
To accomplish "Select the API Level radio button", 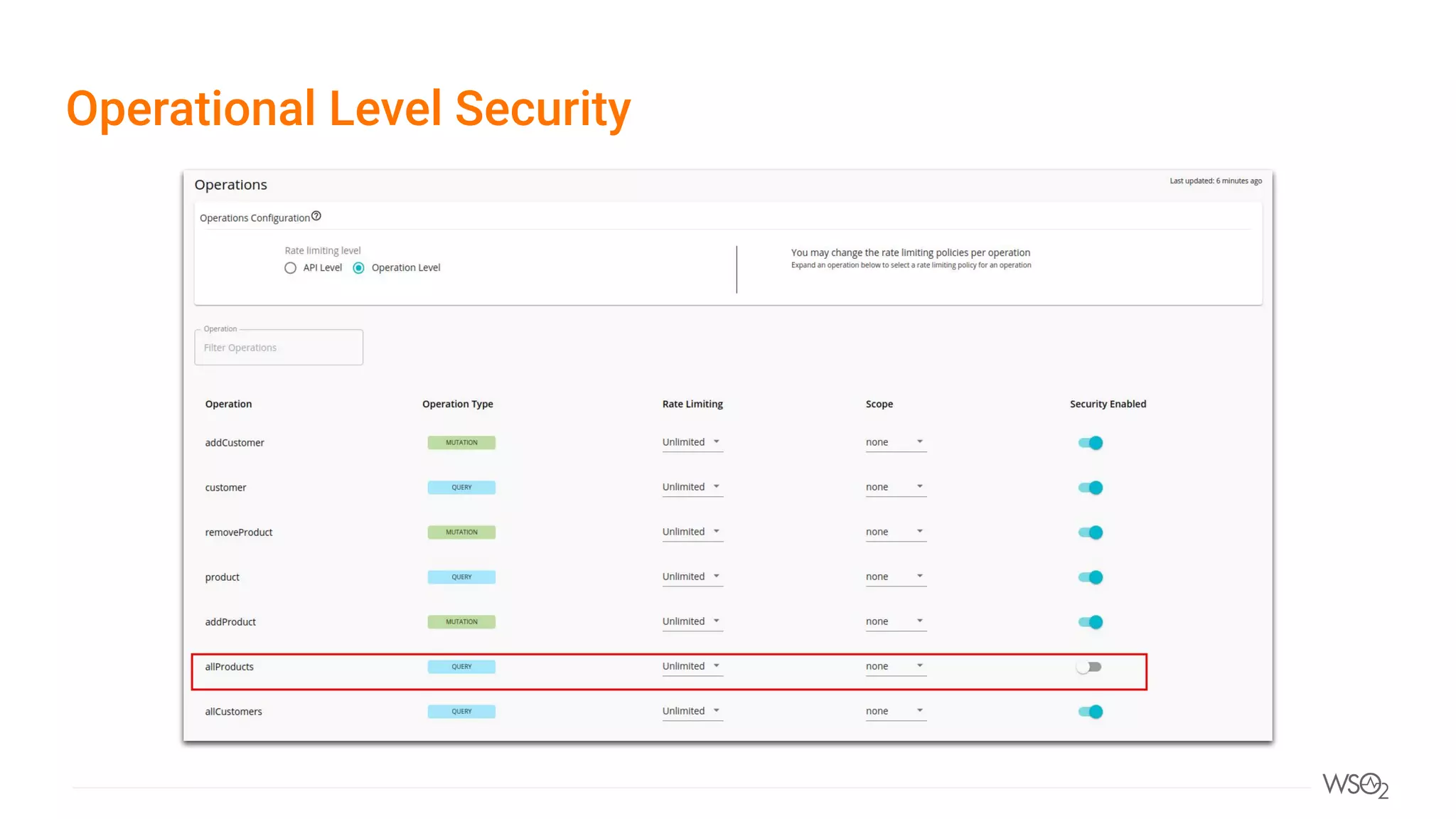I will (290, 268).
